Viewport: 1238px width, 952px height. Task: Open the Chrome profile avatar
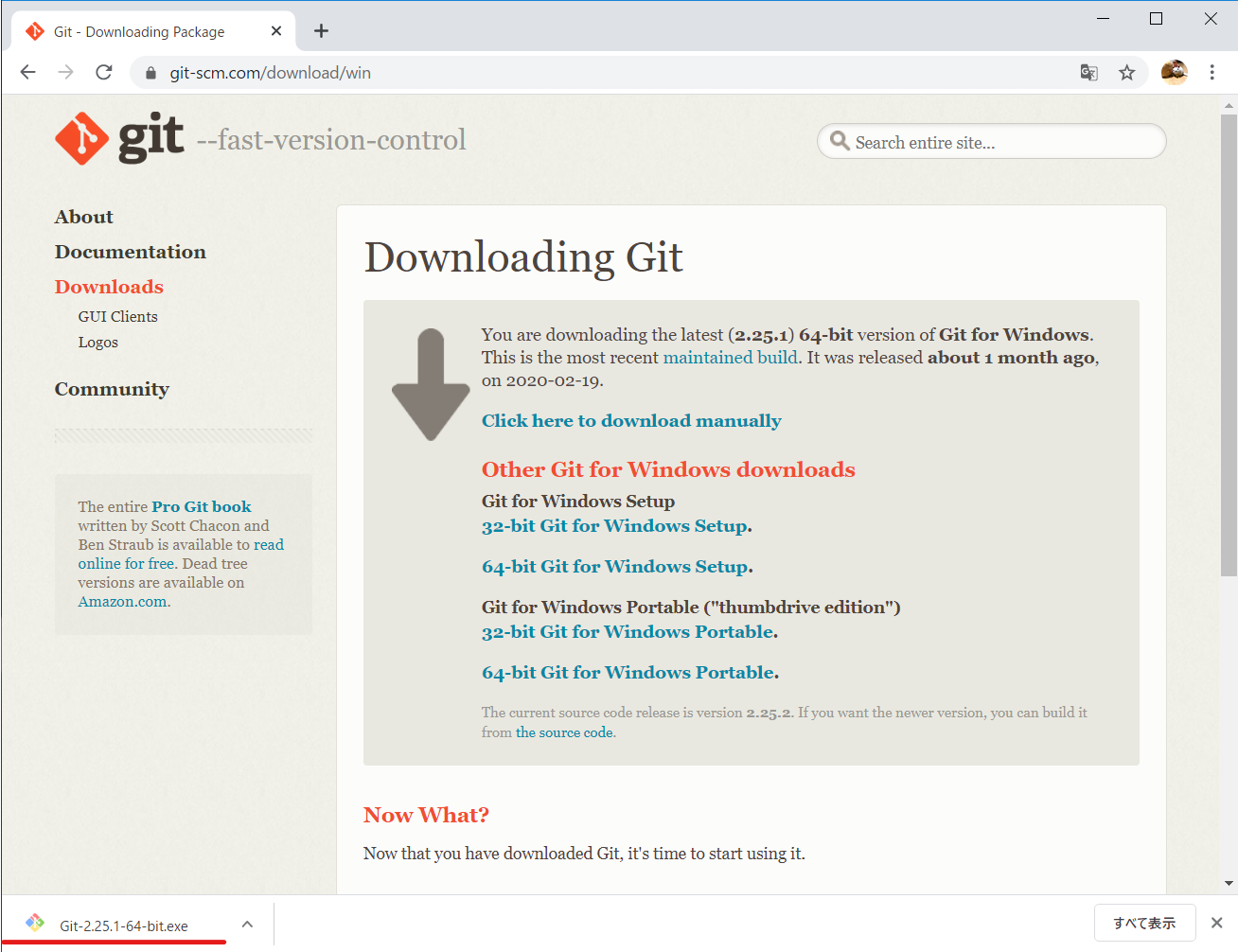coord(1174,72)
